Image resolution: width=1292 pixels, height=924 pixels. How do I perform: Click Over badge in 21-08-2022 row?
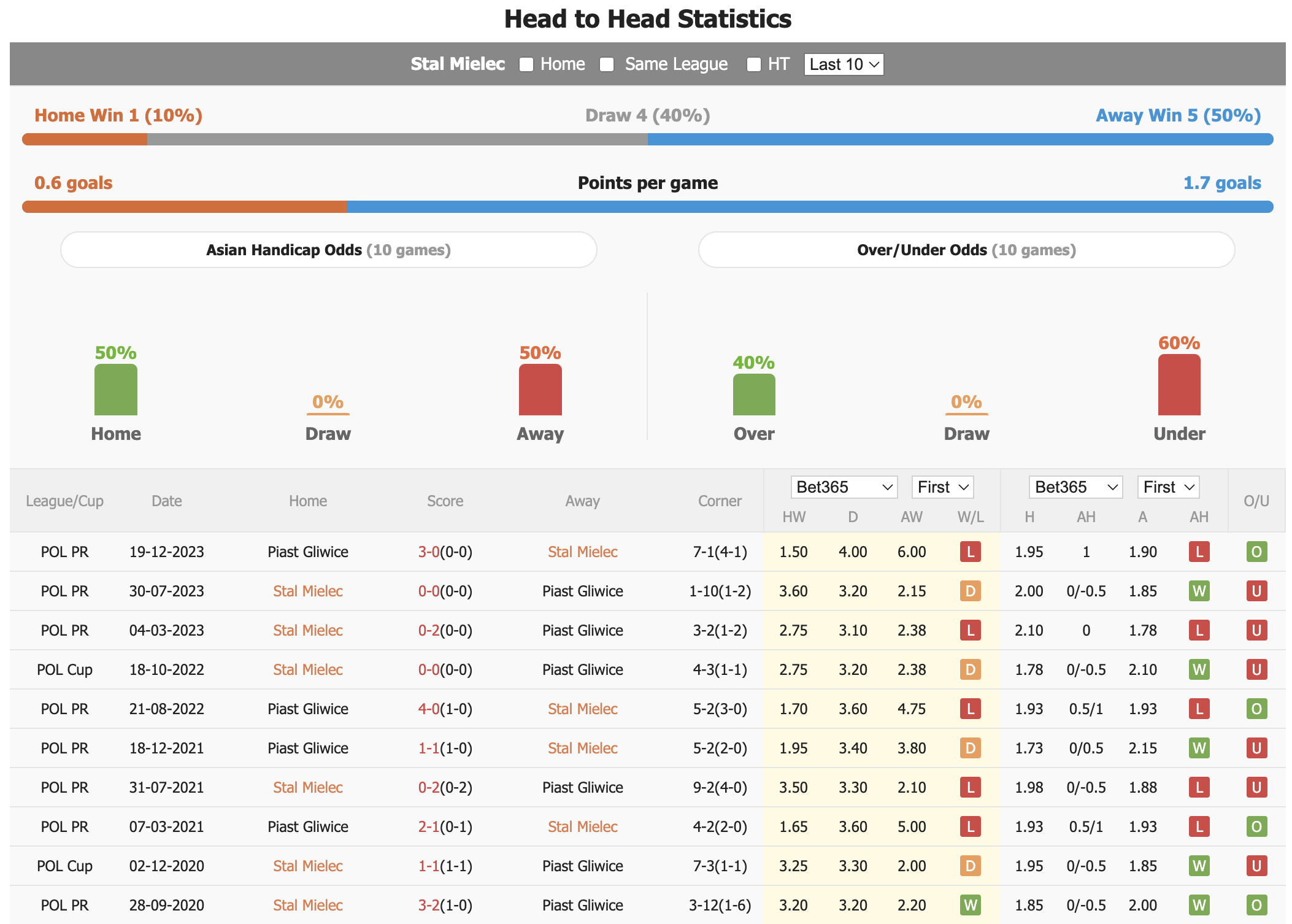(x=1256, y=709)
